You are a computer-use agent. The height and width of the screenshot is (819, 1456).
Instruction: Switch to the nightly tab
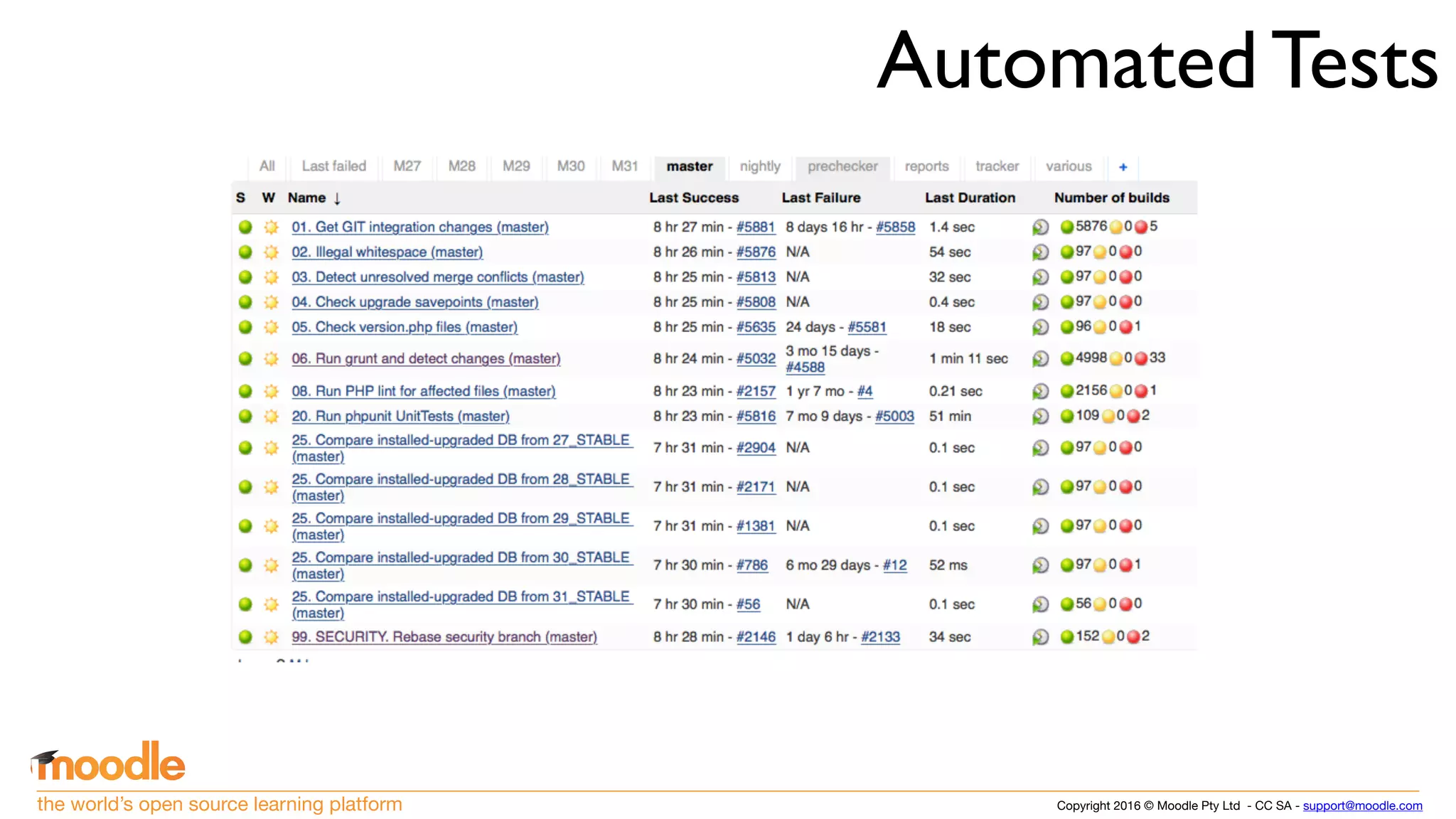tap(759, 166)
